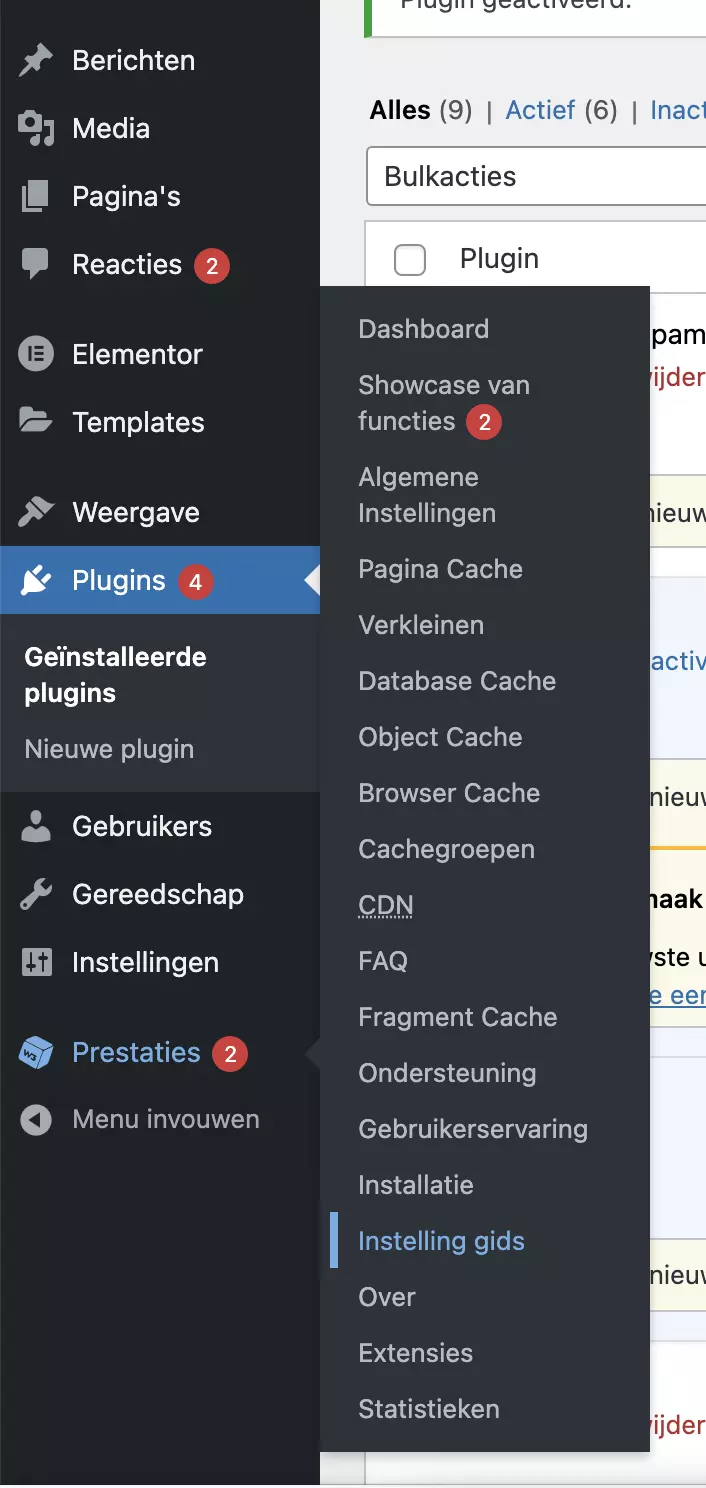The height and width of the screenshot is (1488, 706).
Task: Click the Templates folder icon
Action: 36,421
